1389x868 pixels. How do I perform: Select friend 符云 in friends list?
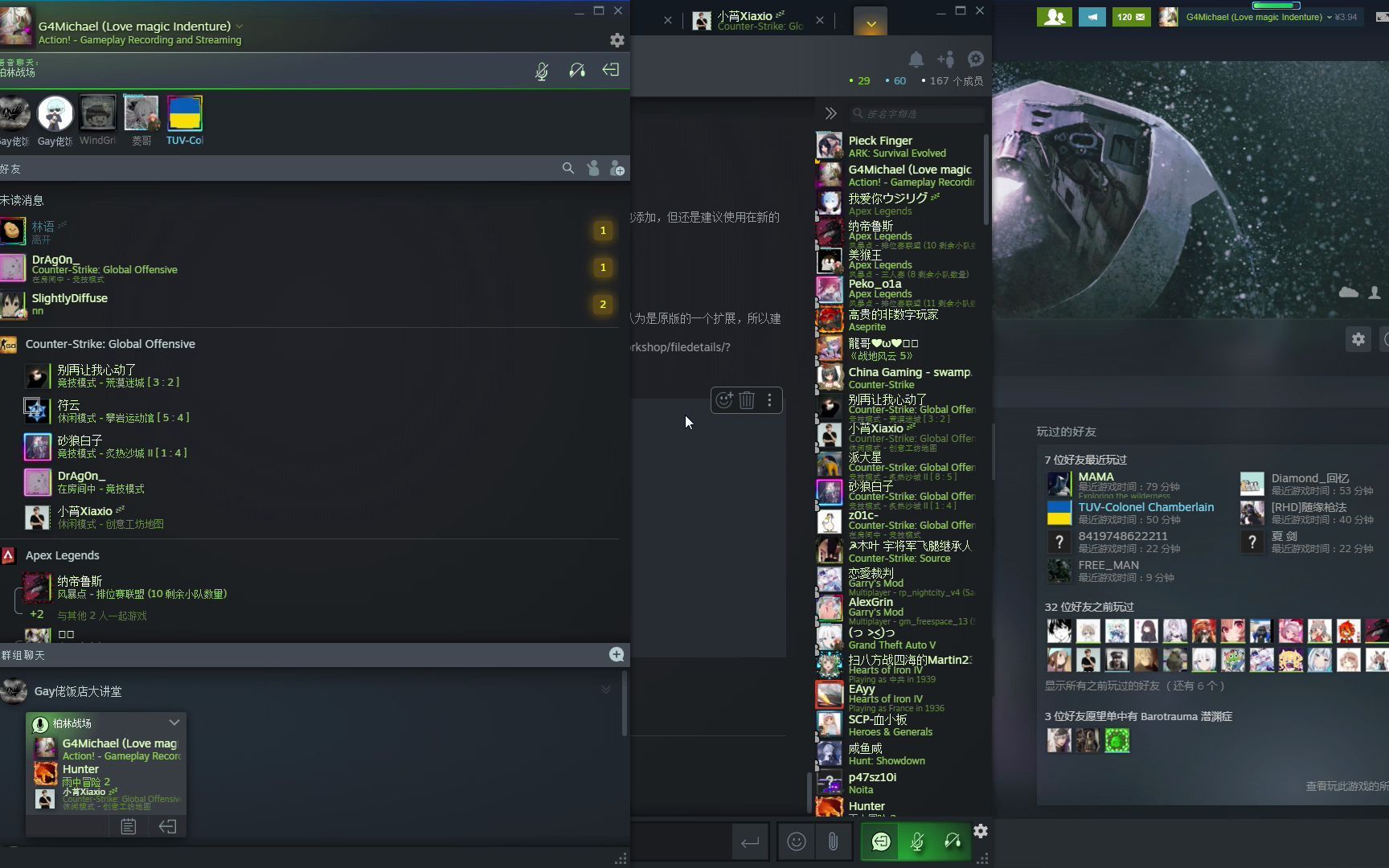tap(322, 411)
